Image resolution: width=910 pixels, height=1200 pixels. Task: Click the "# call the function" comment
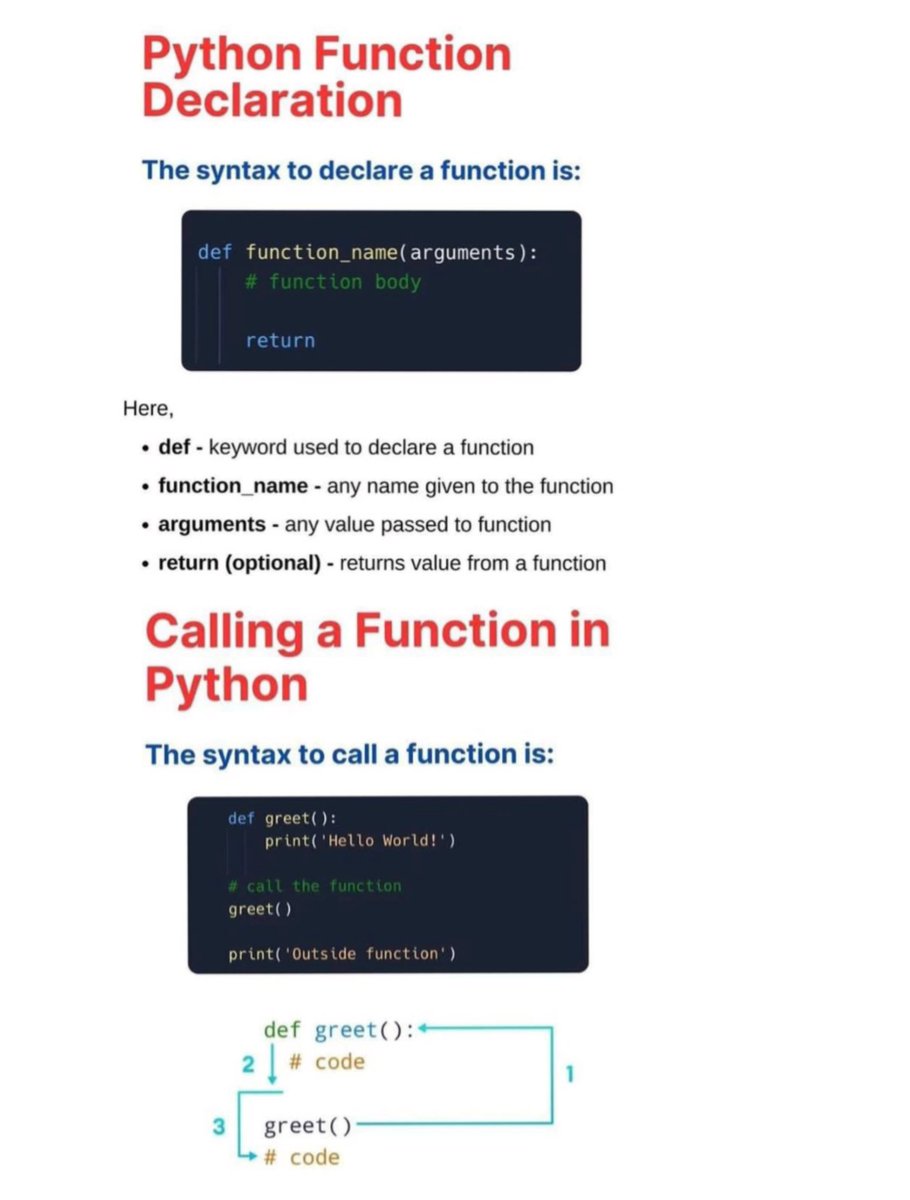pyautogui.click(x=314, y=886)
